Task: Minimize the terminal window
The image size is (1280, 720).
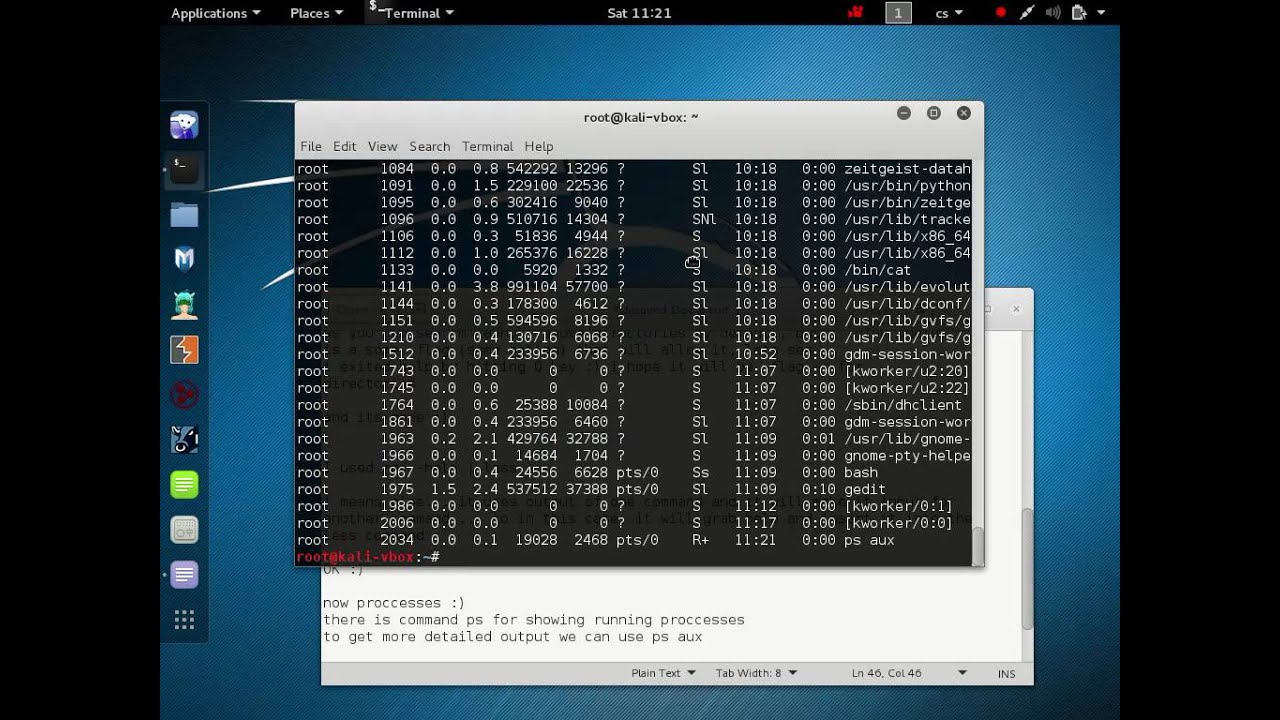Action: point(904,113)
